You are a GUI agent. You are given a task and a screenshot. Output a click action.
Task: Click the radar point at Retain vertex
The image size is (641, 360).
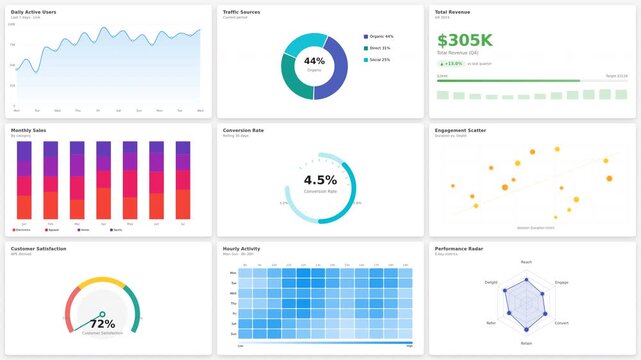(526, 329)
